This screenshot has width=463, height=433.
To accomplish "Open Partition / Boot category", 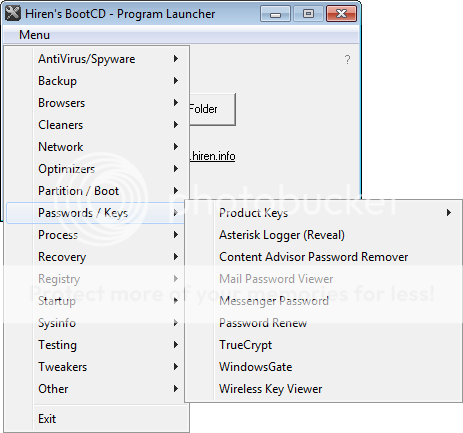I will coord(97,191).
